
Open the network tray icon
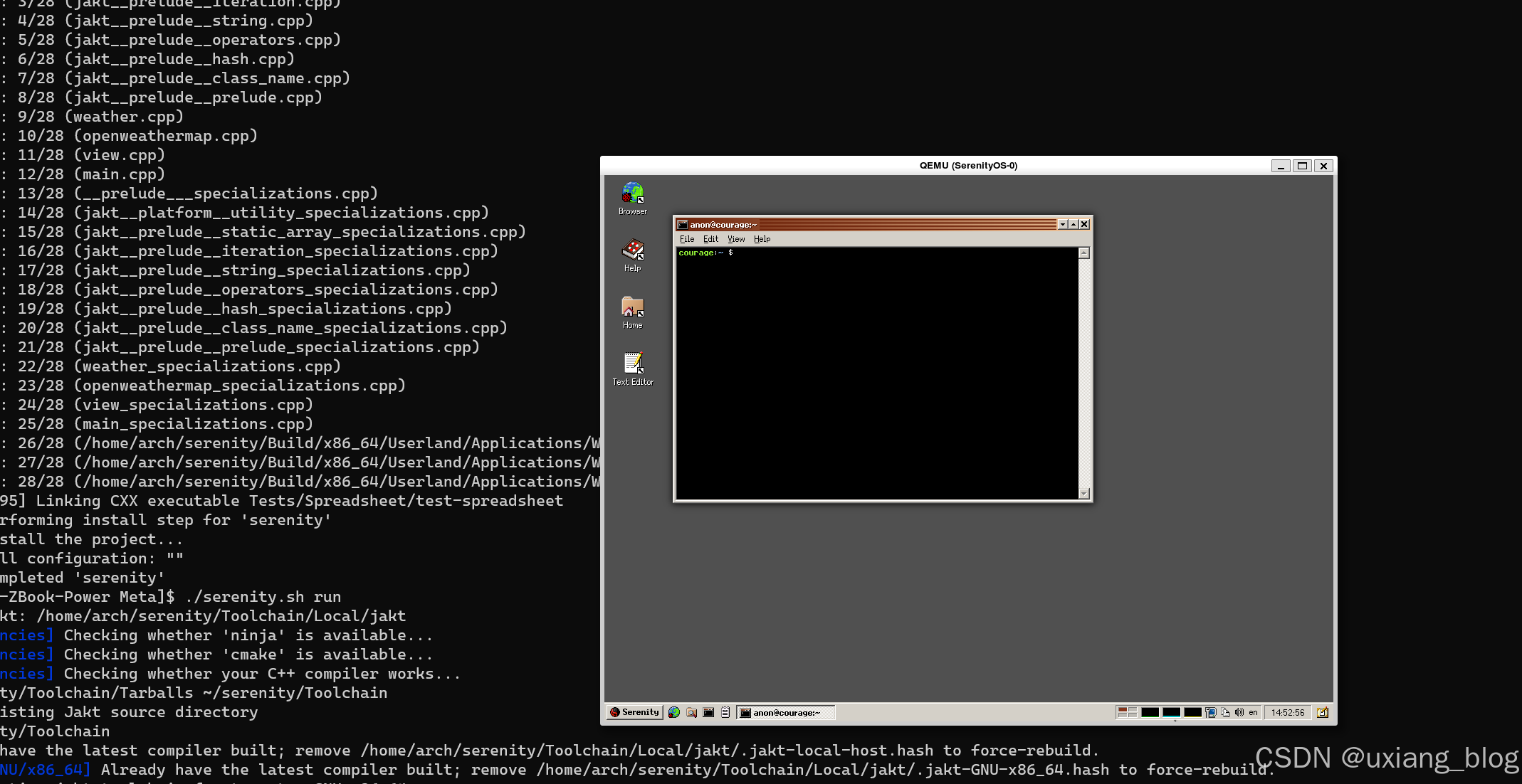click(1210, 712)
